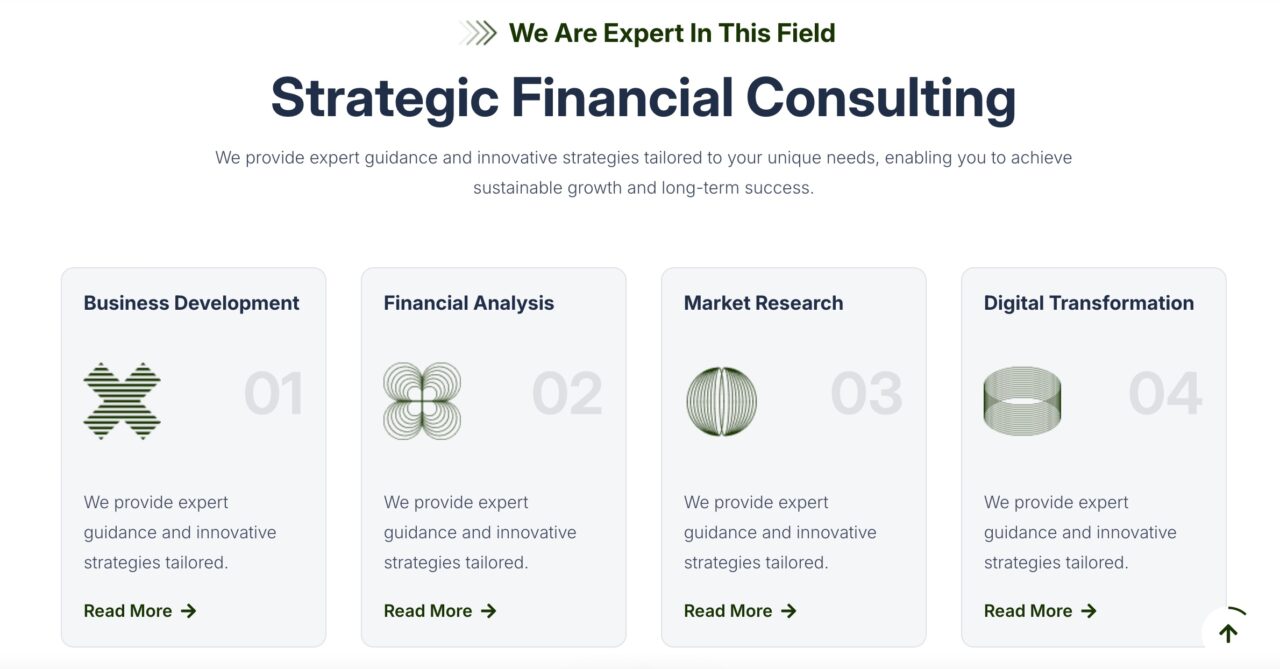
Task: Click arrow next to Business Development Read More
Action: (189, 611)
